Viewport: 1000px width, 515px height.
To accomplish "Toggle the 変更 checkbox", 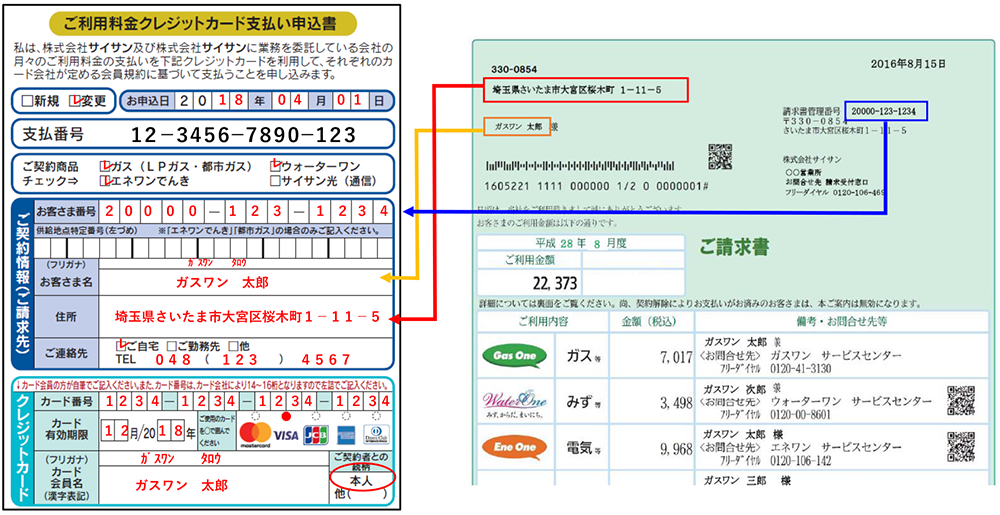I will [74, 101].
